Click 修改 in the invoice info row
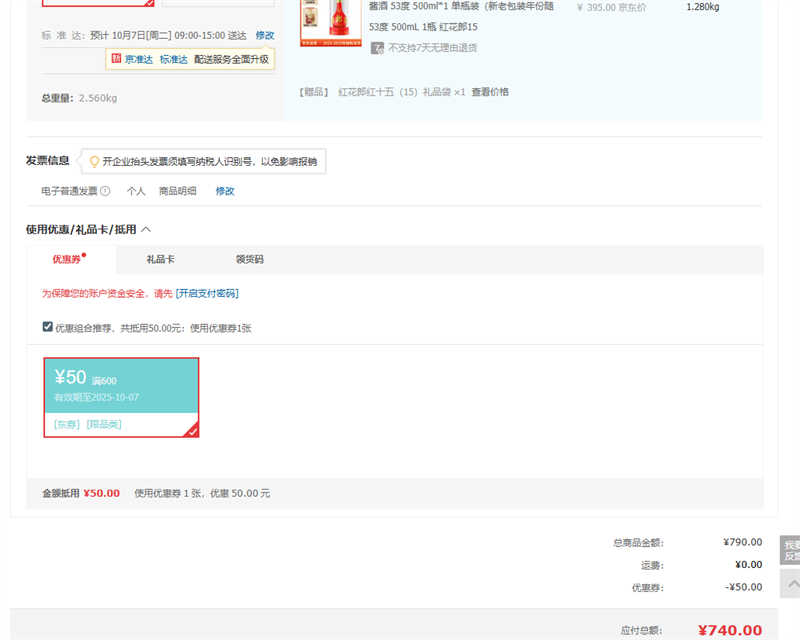The width and height of the screenshot is (800, 640). pos(225,191)
